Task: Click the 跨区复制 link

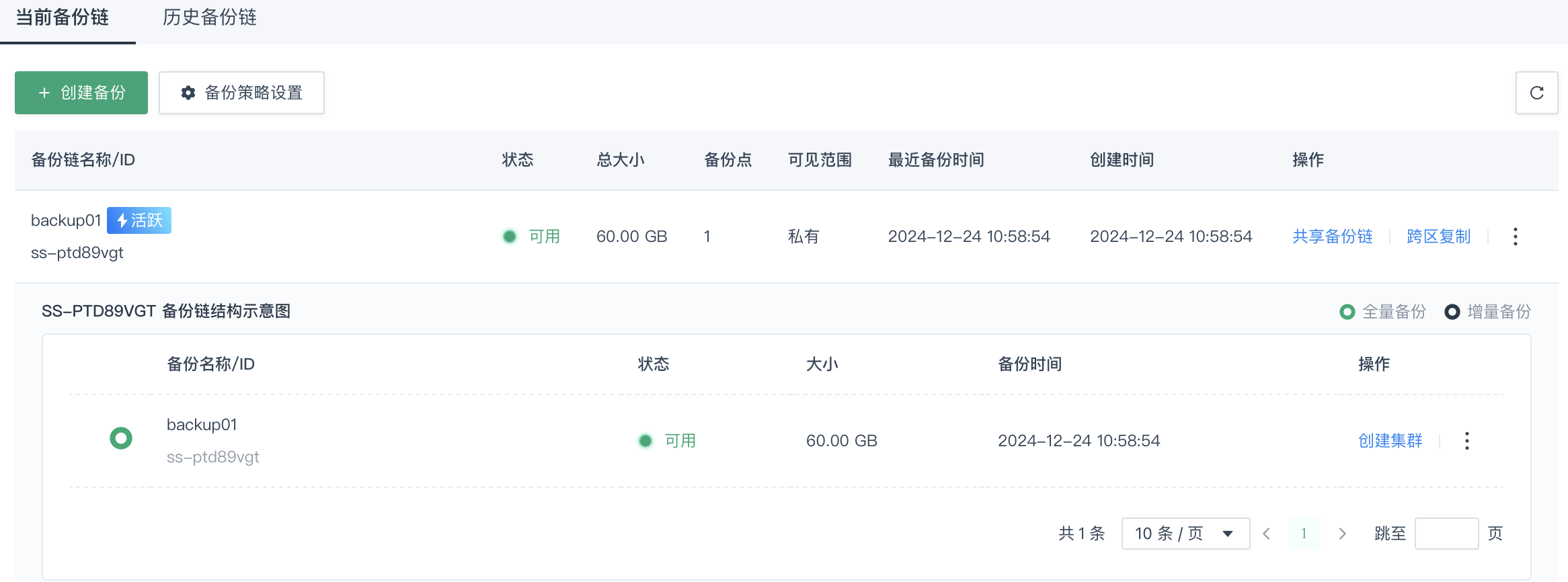Action: coord(1438,237)
